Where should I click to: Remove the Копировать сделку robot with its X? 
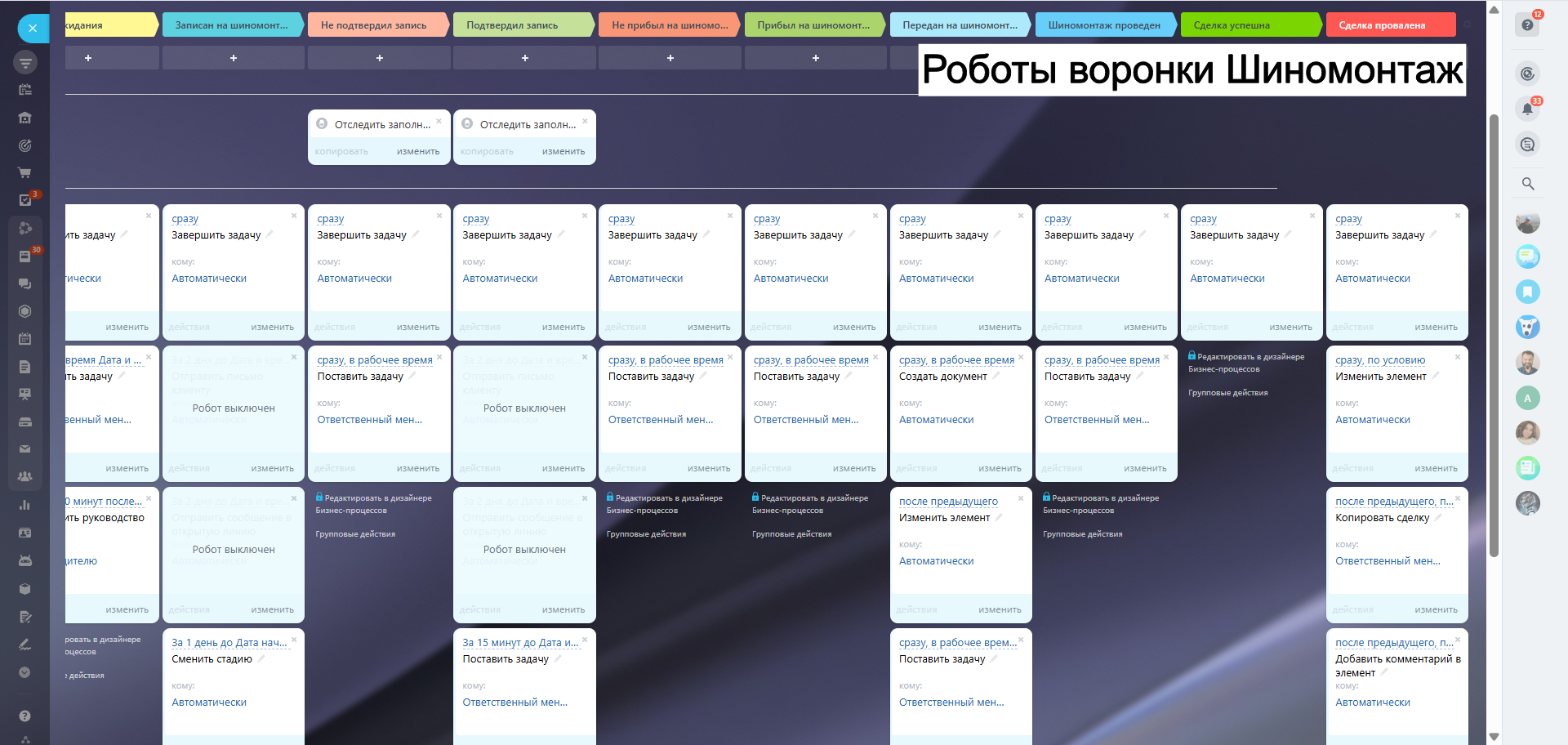coord(1458,498)
